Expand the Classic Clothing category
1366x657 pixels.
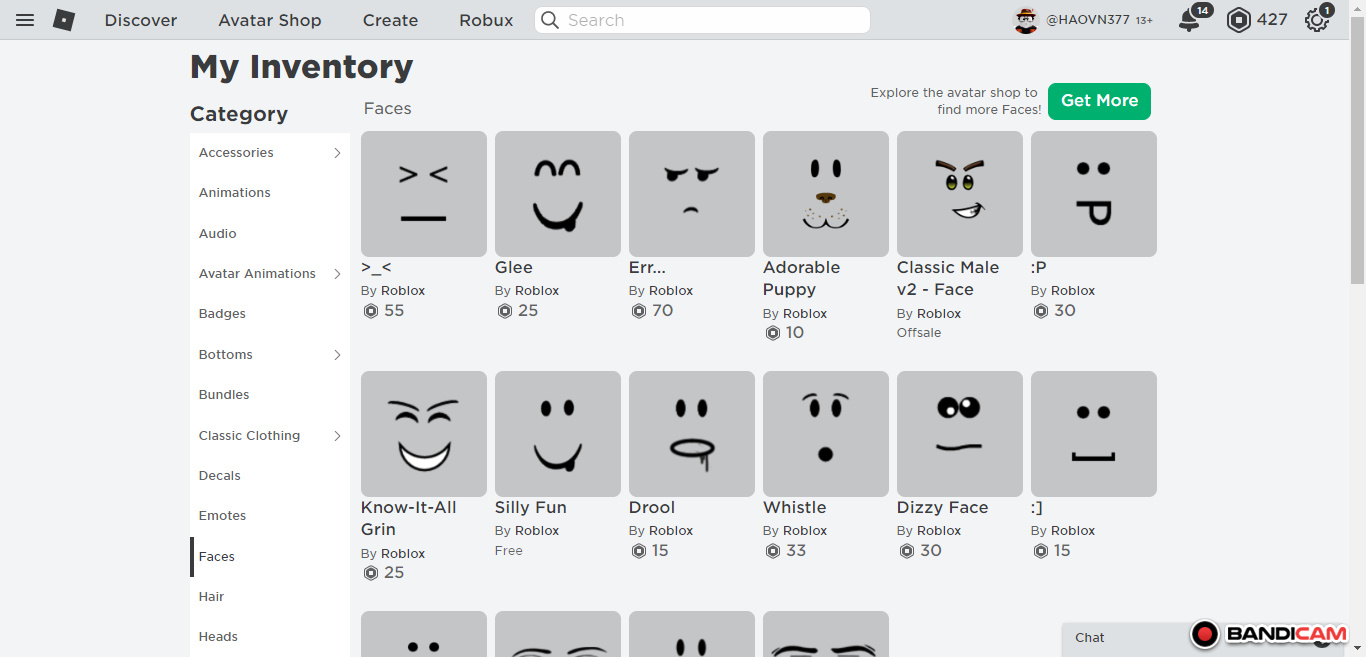(337, 436)
